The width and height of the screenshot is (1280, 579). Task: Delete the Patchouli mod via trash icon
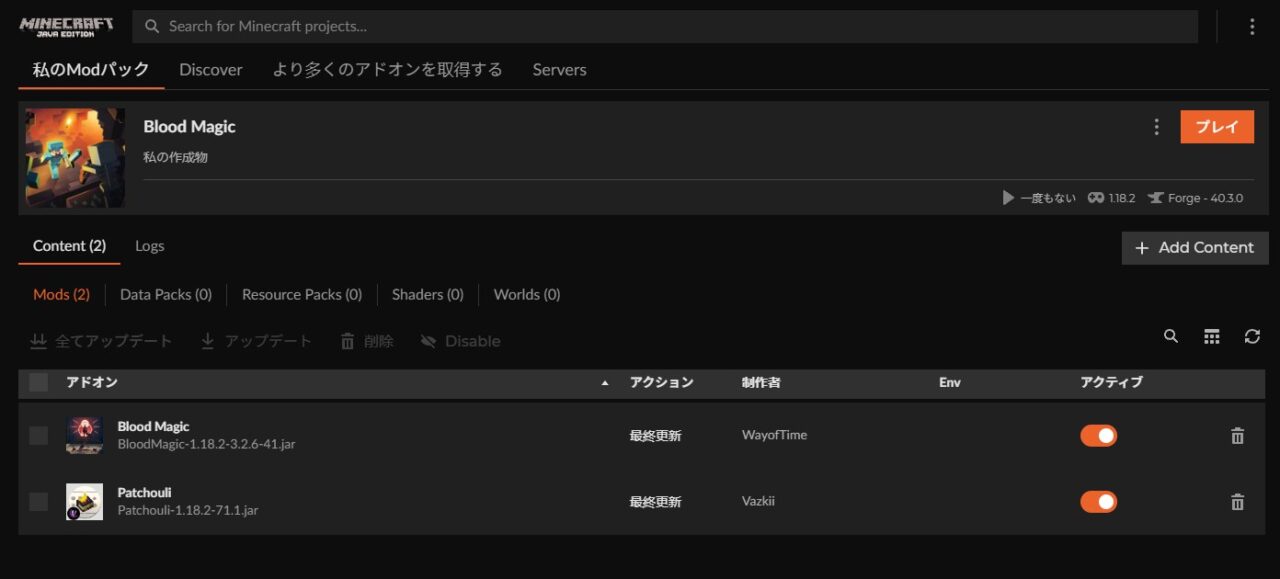(1237, 502)
